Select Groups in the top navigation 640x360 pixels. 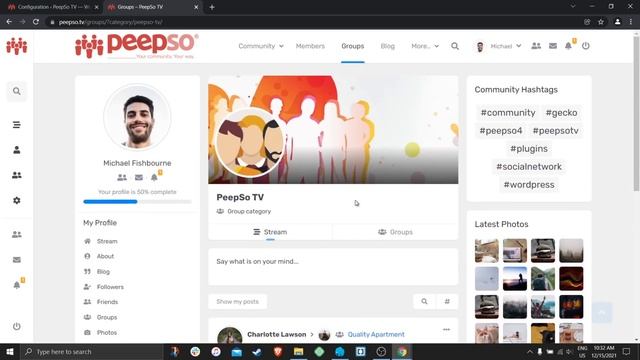[x=353, y=46]
